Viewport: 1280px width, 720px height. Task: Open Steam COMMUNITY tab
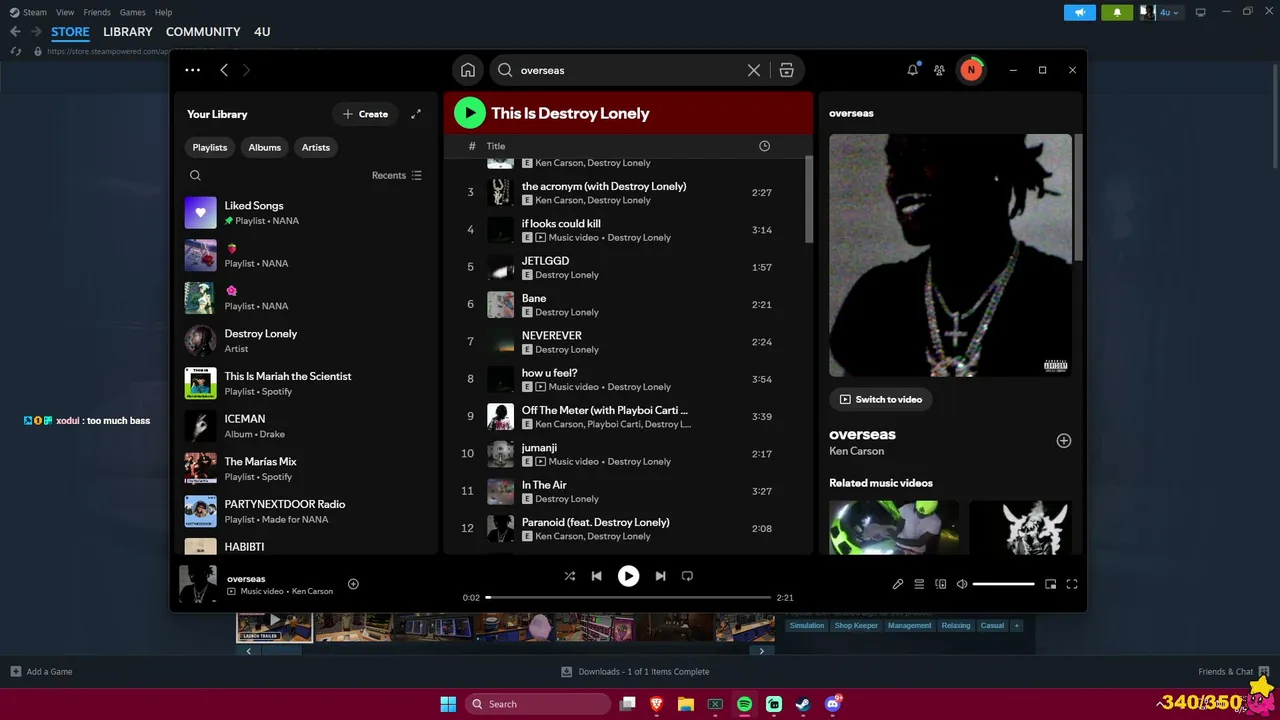coord(203,32)
